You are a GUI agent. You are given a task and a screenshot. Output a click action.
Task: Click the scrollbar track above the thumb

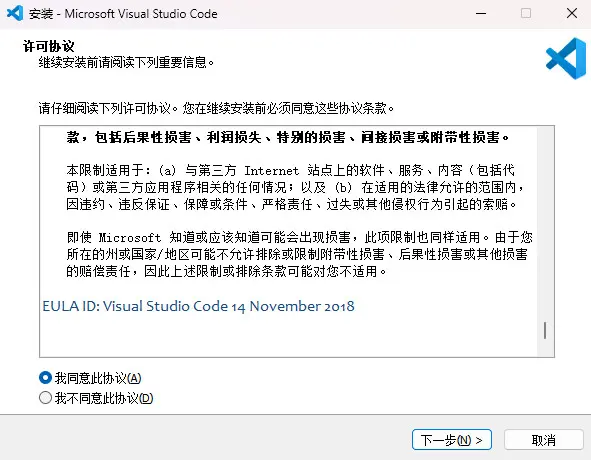click(545, 224)
